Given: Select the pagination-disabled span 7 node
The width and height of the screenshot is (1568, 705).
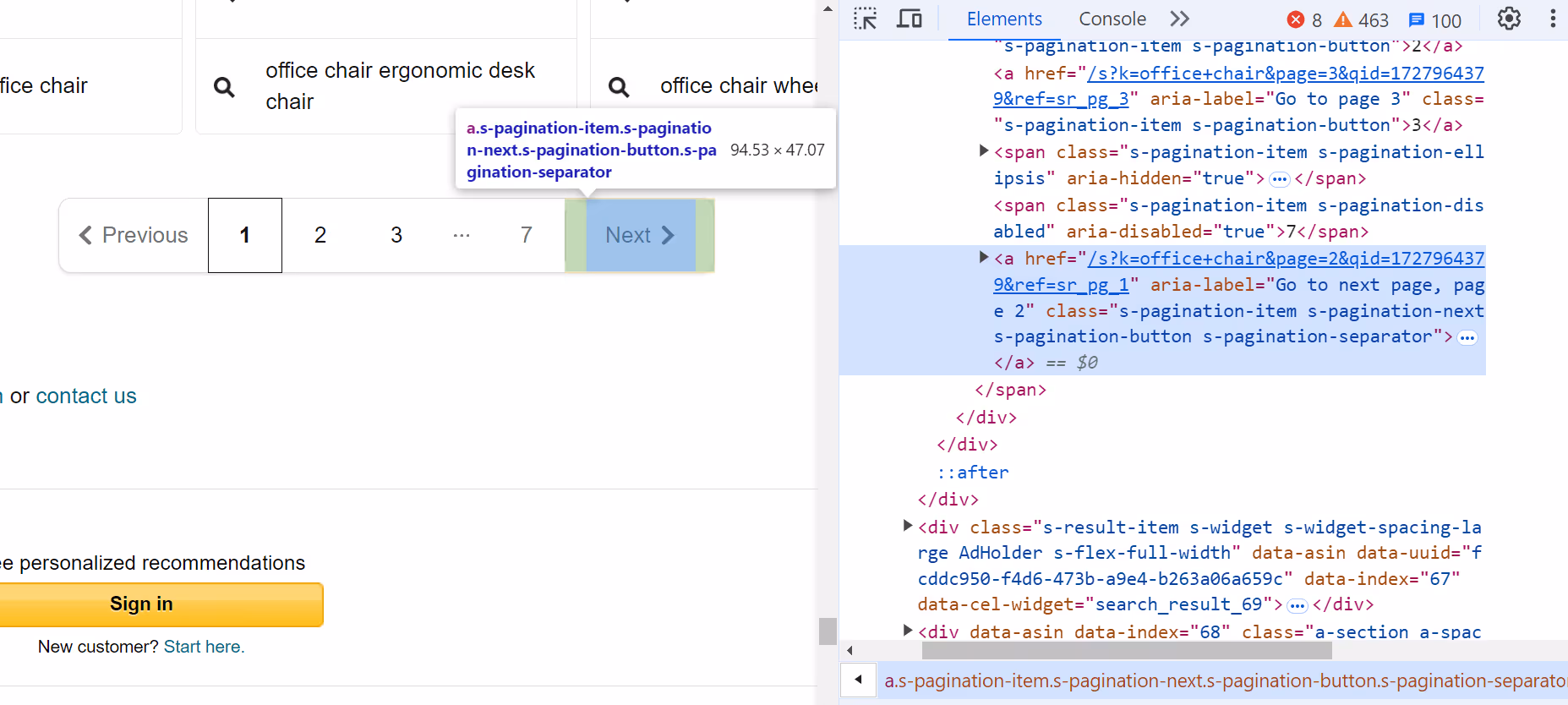Looking at the screenshot, I should click(x=1238, y=218).
